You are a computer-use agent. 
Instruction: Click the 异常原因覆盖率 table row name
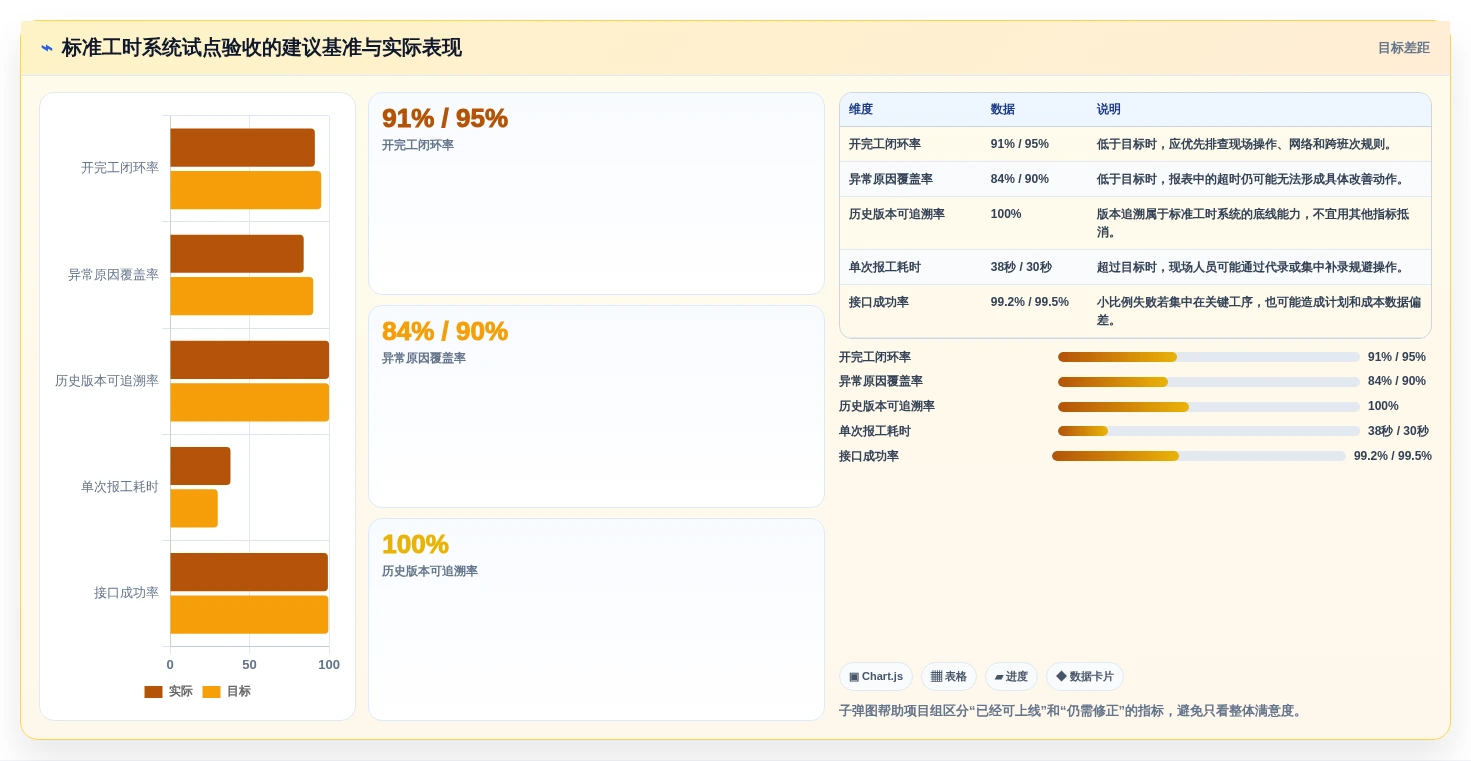coord(891,179)
